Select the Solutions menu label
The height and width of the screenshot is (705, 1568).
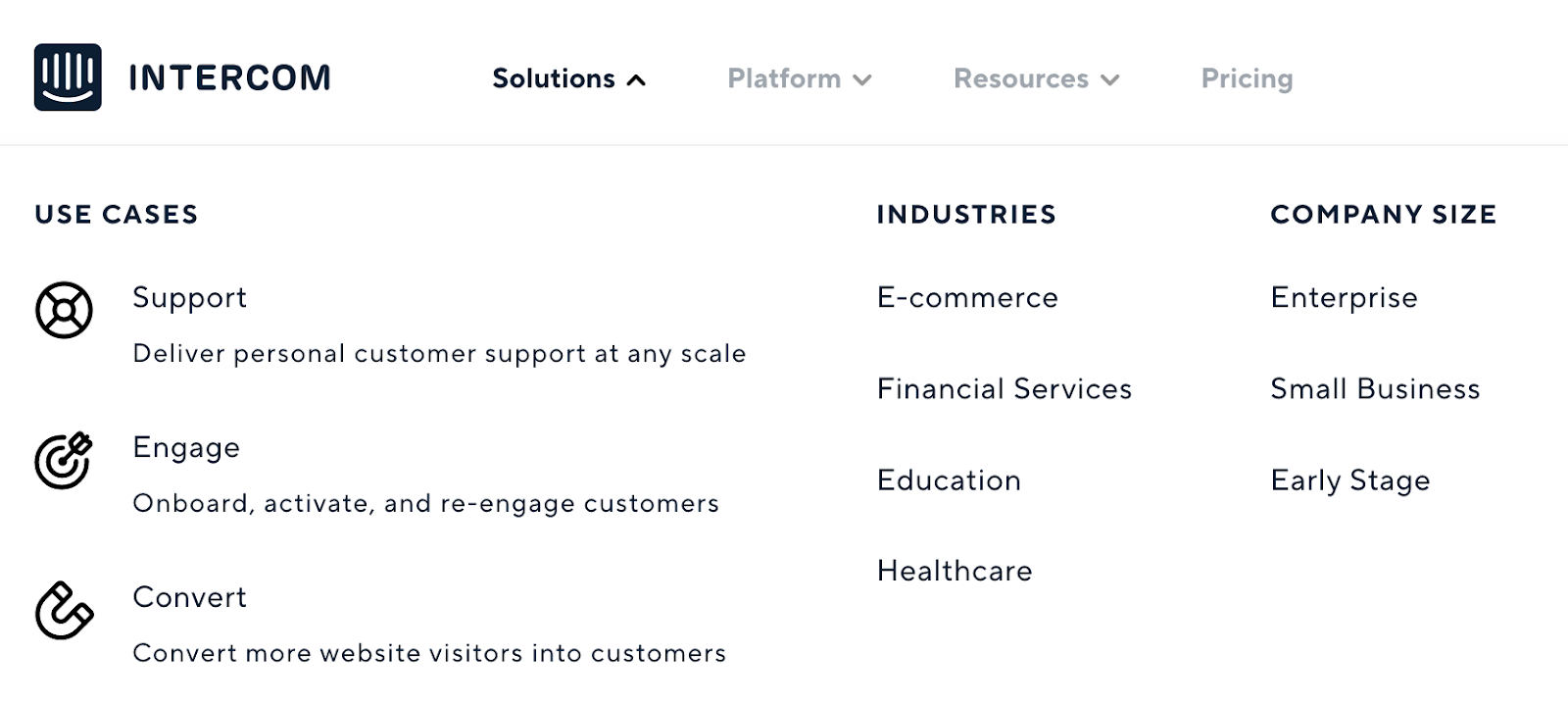pos(554,78)
